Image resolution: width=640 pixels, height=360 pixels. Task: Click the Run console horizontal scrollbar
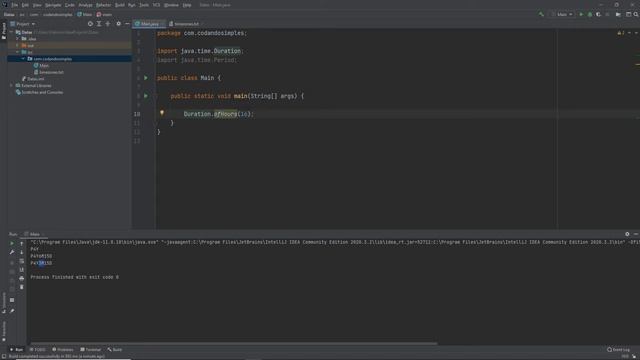click(x=234, y=344)
